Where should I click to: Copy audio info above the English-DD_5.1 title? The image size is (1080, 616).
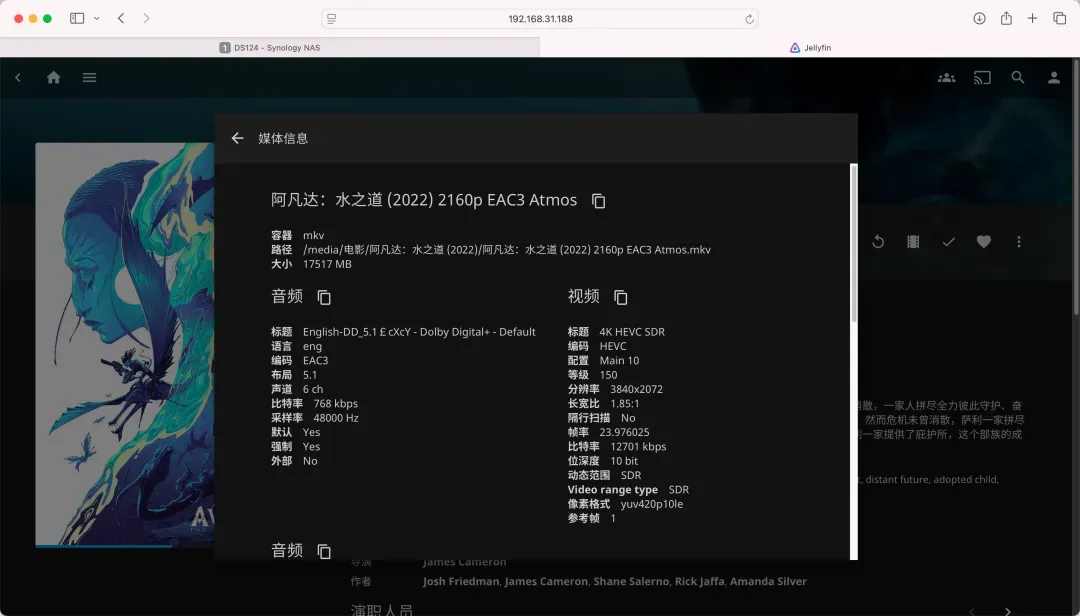click(324, 297)
